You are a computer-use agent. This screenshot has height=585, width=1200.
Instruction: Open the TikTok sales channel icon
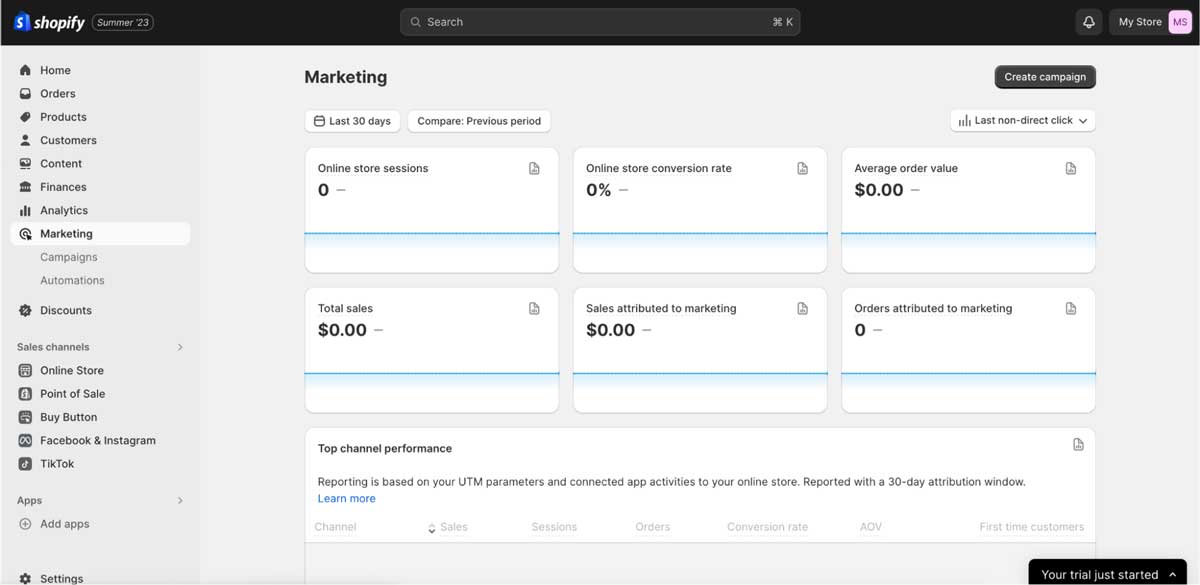click(24, 463)
